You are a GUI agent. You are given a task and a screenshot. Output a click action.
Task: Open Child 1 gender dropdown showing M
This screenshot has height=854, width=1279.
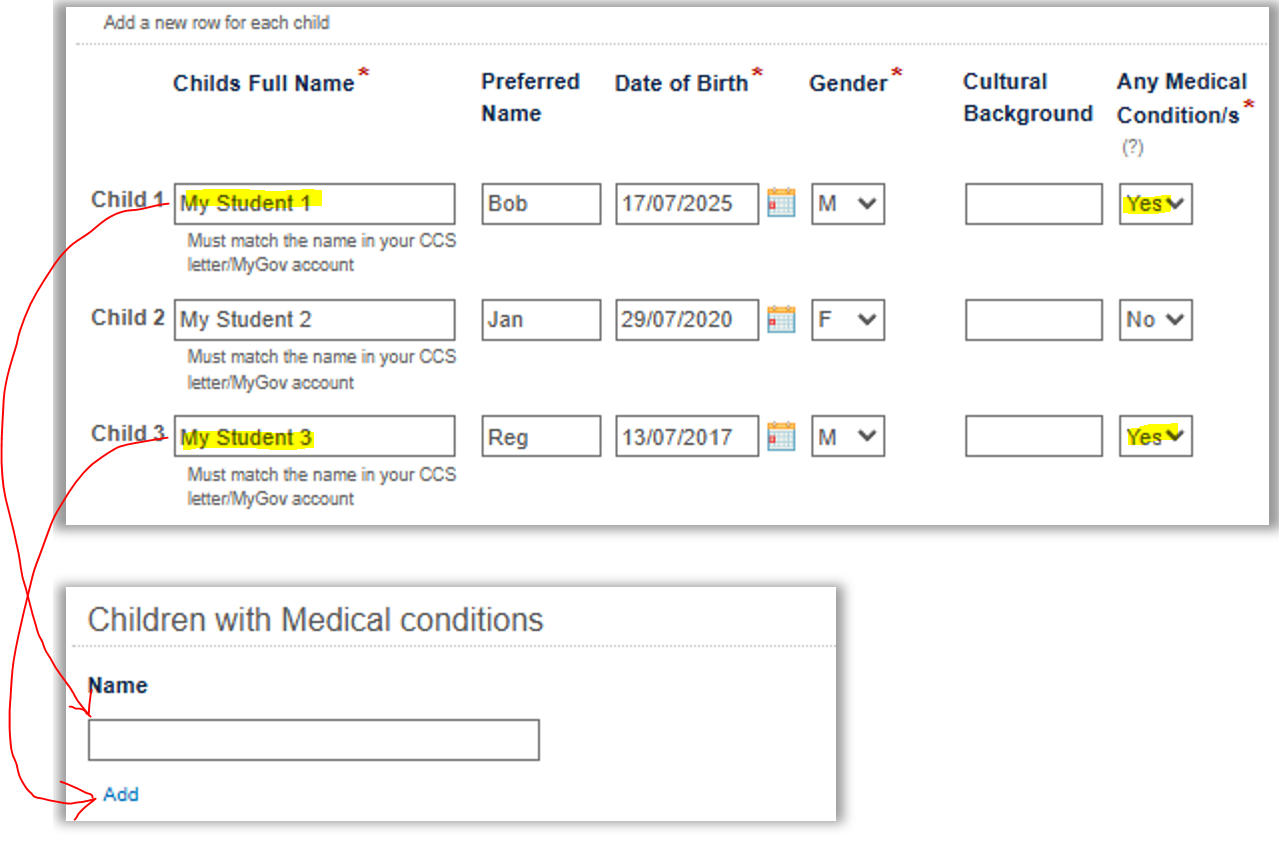coord(848,204)
